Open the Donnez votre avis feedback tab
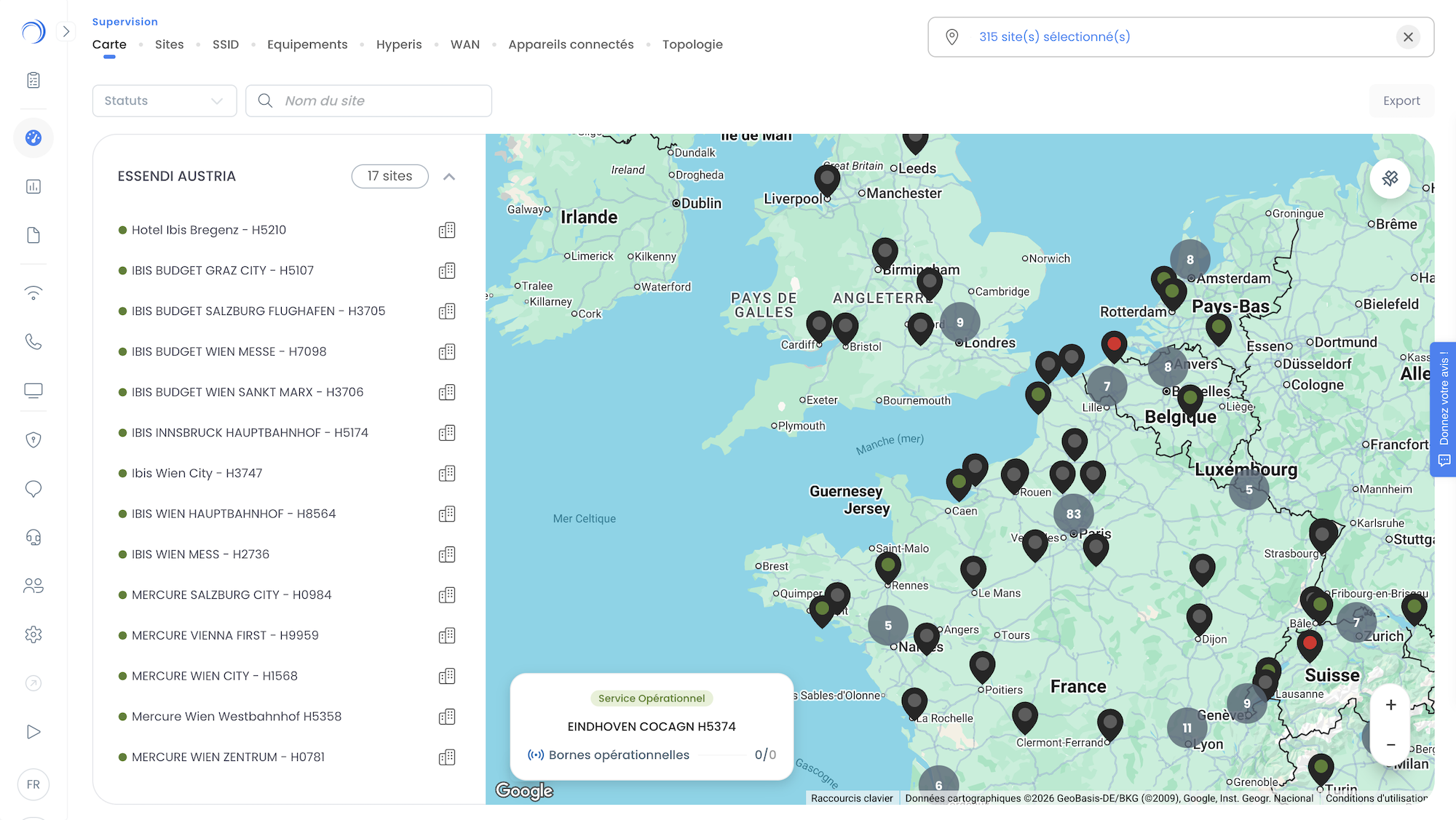1456x820 pixels. click(x=1444, y=409)
